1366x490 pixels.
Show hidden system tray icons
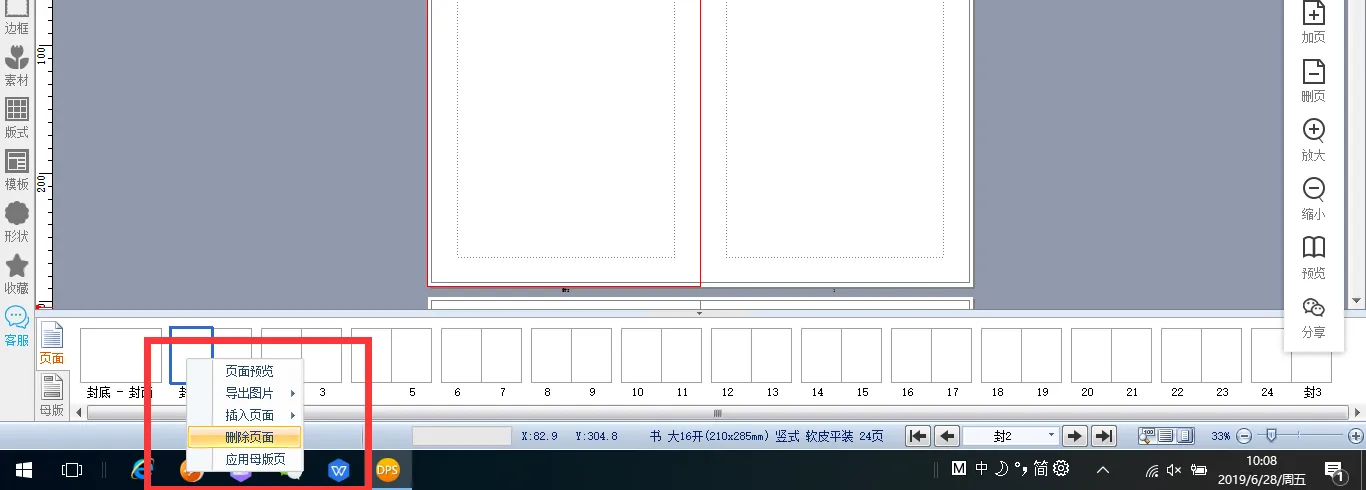pyautogui.click(x=1103, y=469)
